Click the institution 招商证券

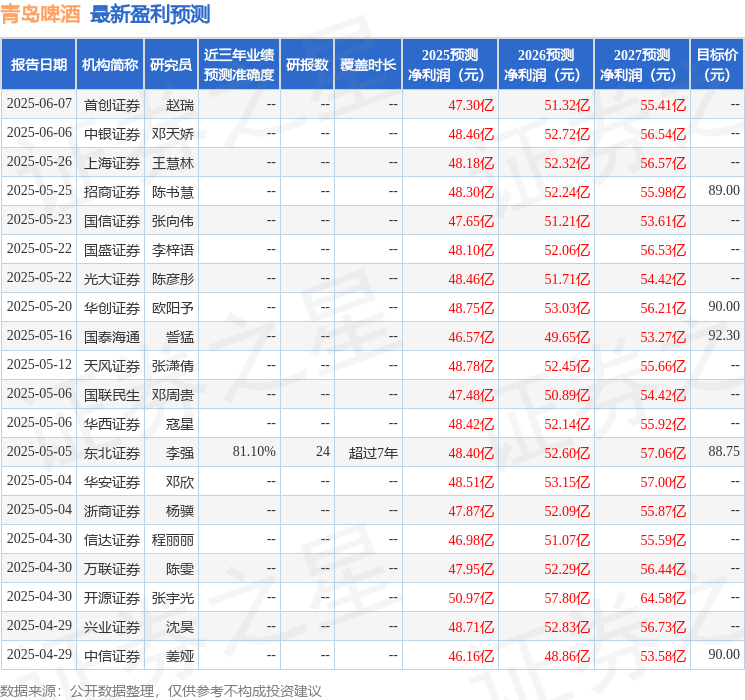(x=112, y=192)
